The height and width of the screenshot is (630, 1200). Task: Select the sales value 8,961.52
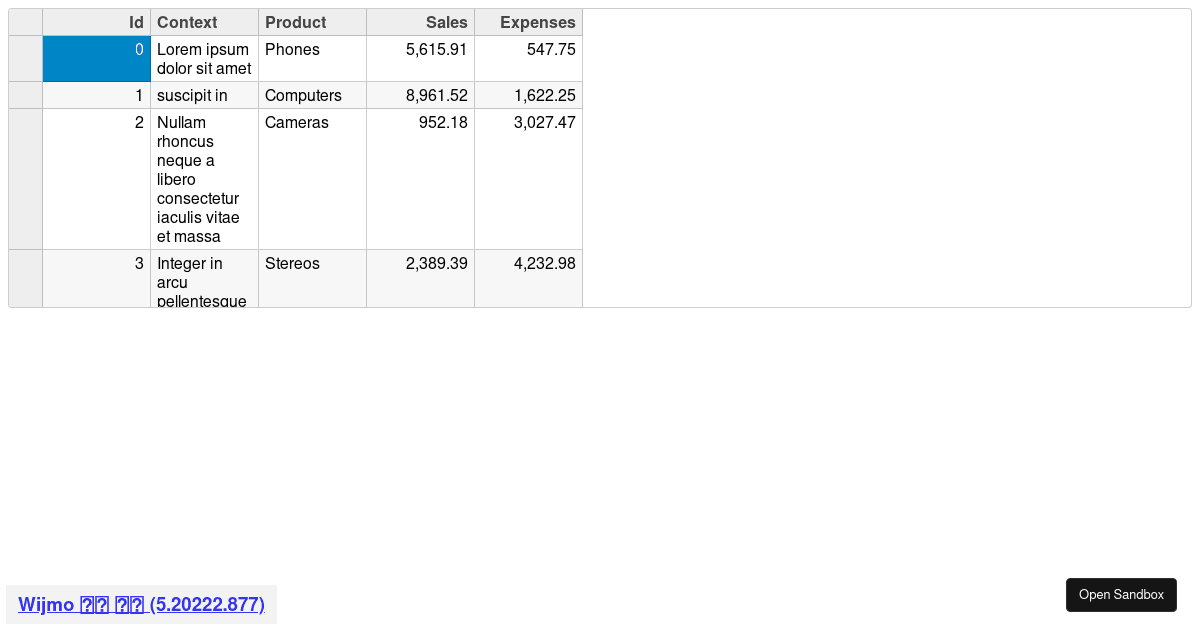(420, 96)
